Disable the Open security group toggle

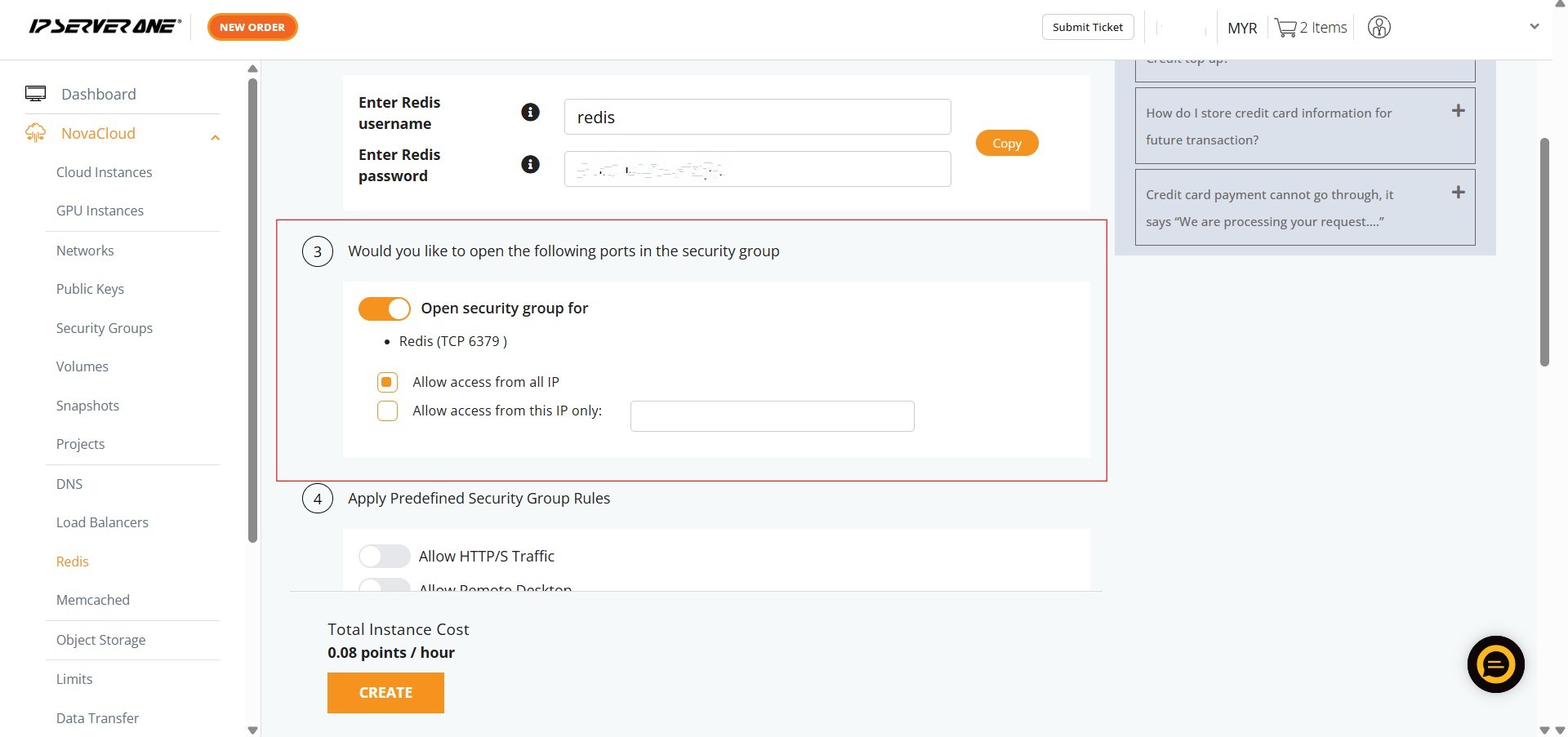[x=384, y=309]
